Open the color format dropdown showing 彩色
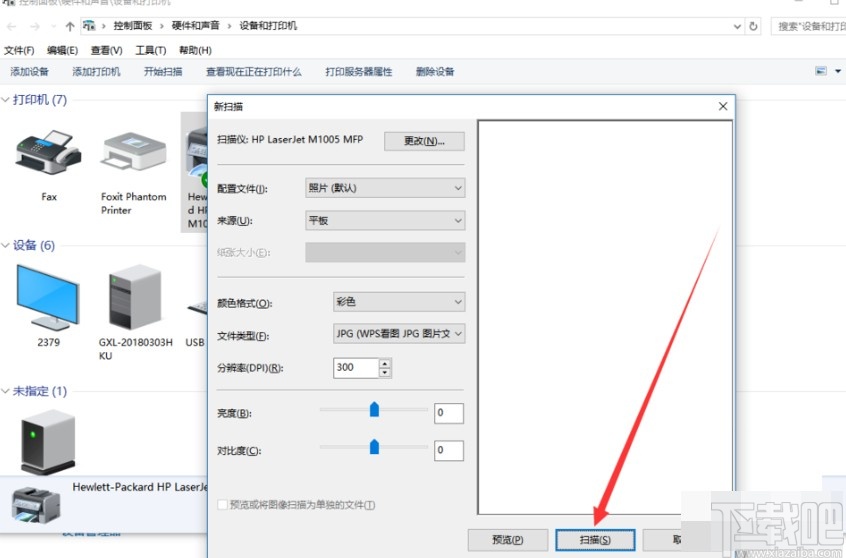 [x=399, y=302]
